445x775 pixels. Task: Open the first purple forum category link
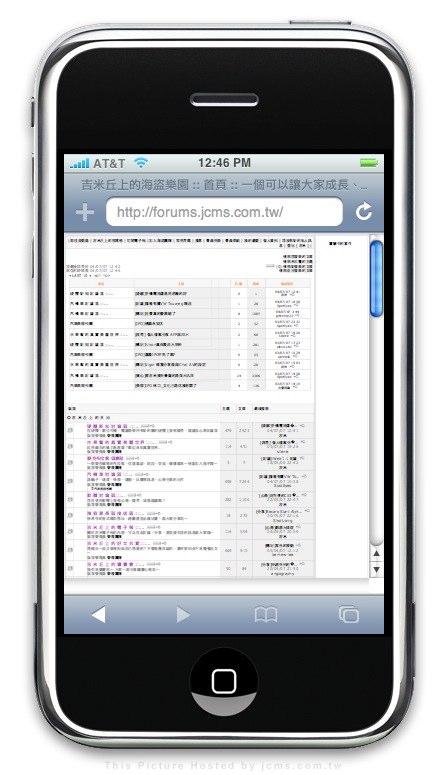(107, 426)
